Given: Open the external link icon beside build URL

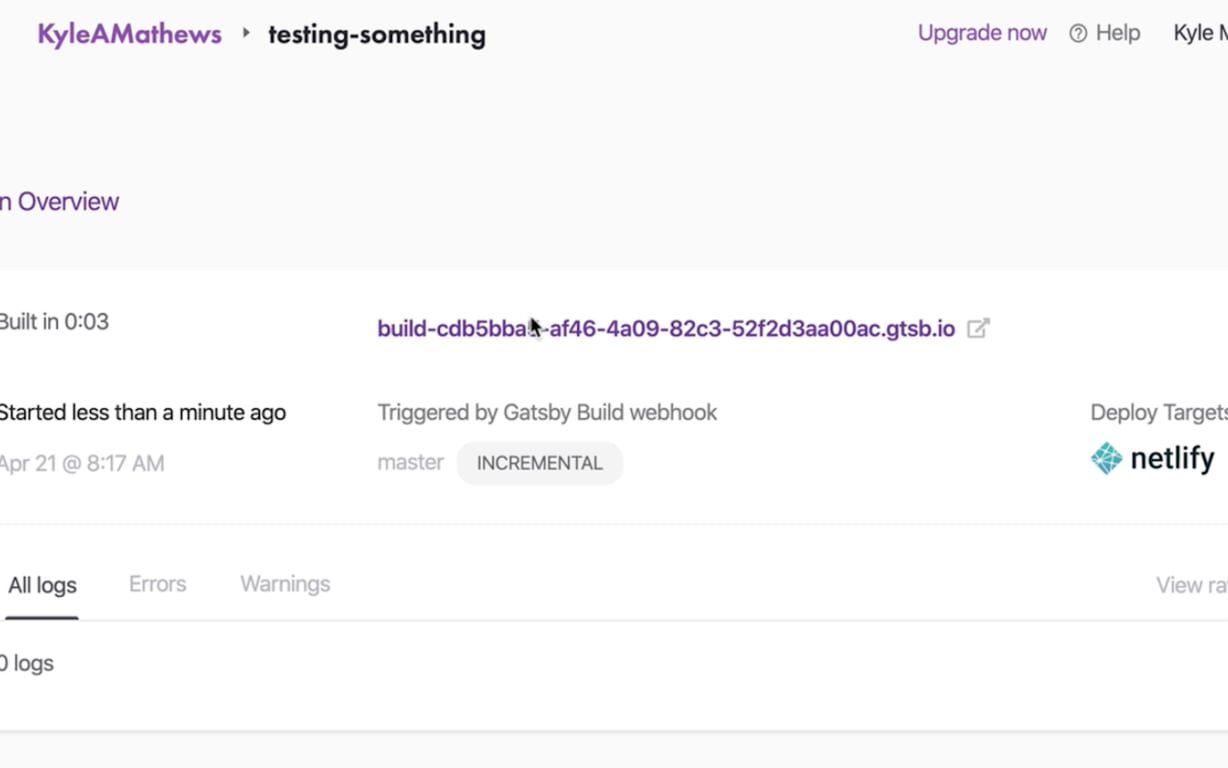Looking at the screenshot, I should tap(978, 328).
